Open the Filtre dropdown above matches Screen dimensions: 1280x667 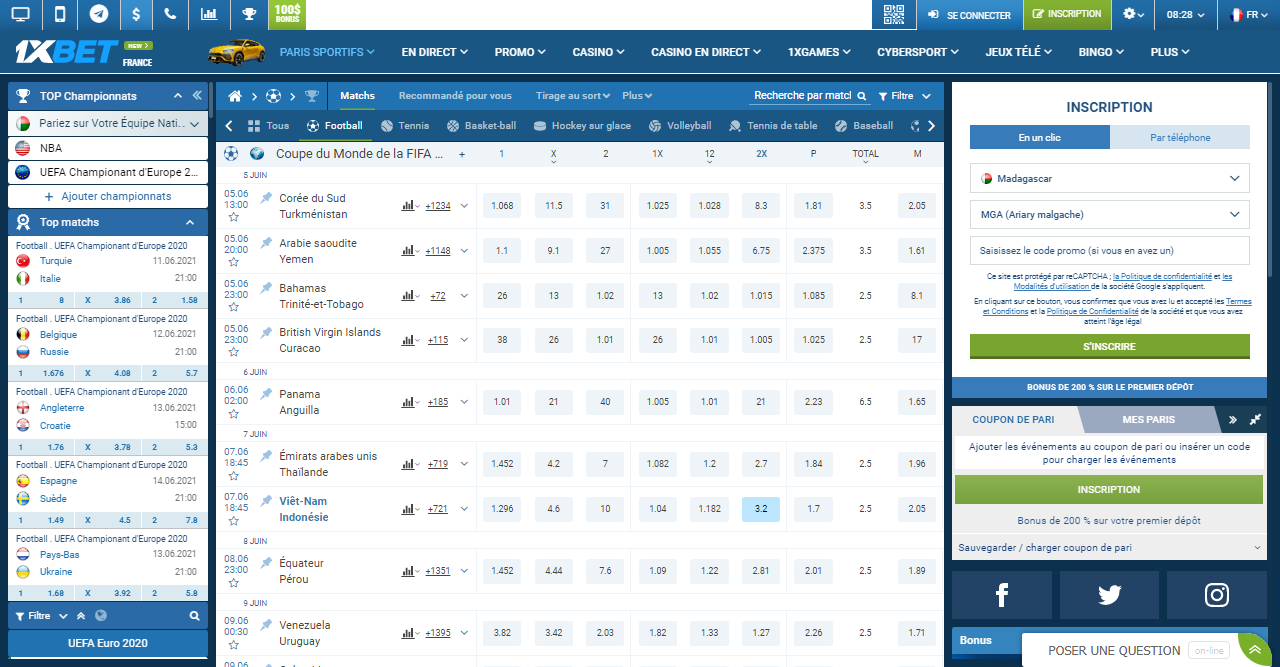click(904, 96)
